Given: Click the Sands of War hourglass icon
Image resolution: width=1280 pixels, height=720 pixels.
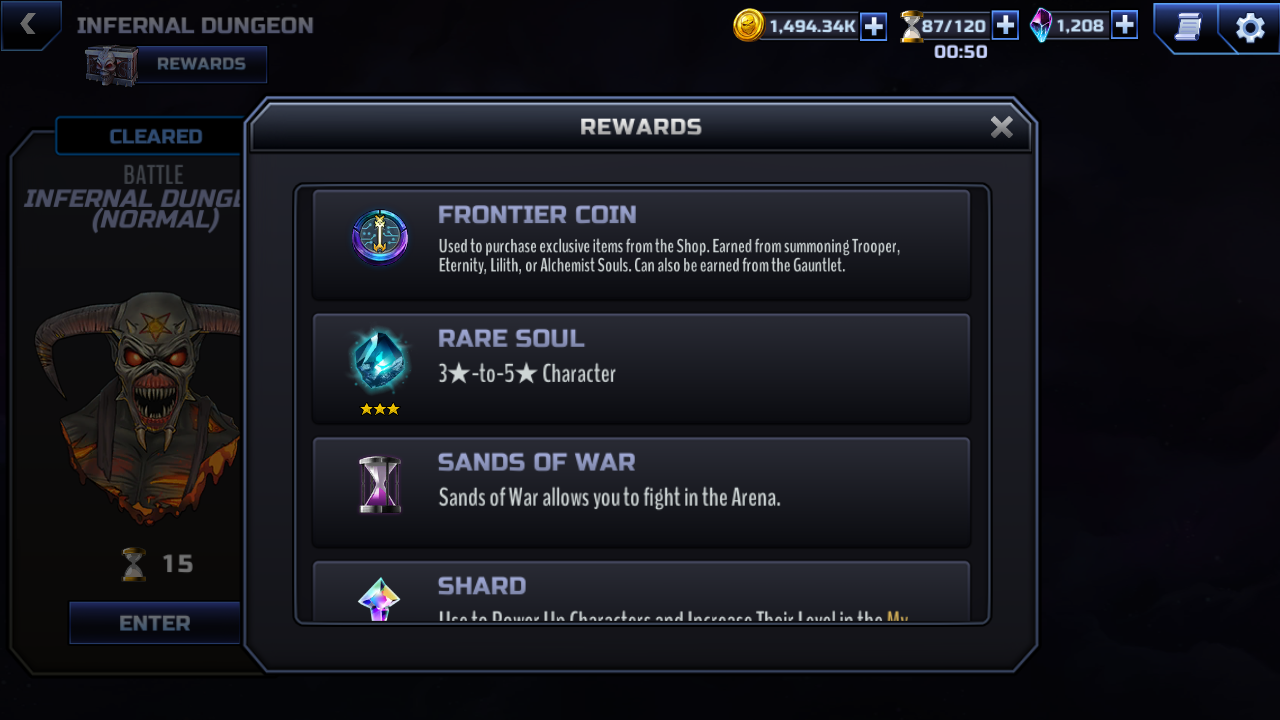Looking at the screenshot, I should [x=380, y=485].
